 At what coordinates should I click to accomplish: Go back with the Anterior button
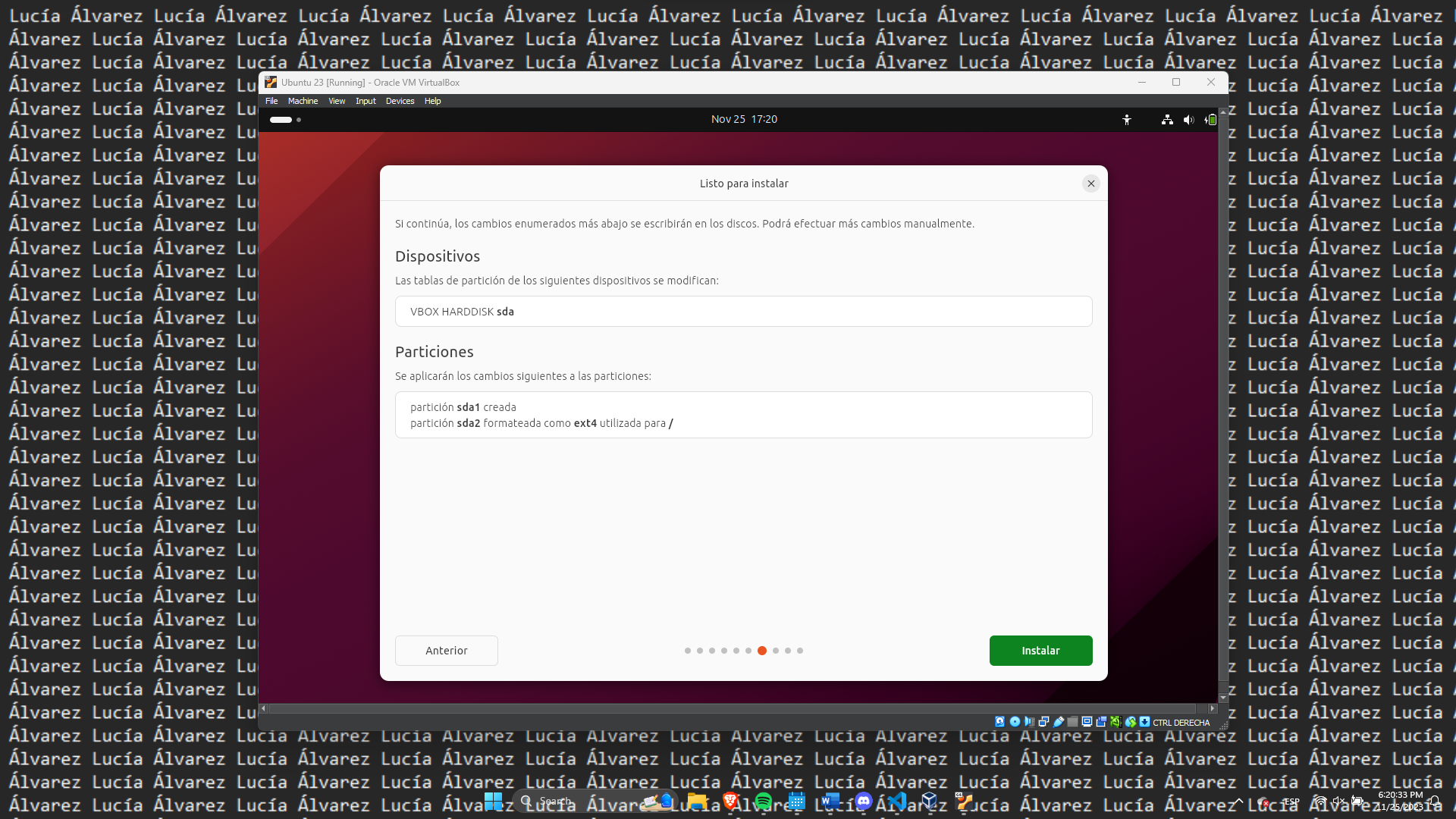click(x=446, y=651)
